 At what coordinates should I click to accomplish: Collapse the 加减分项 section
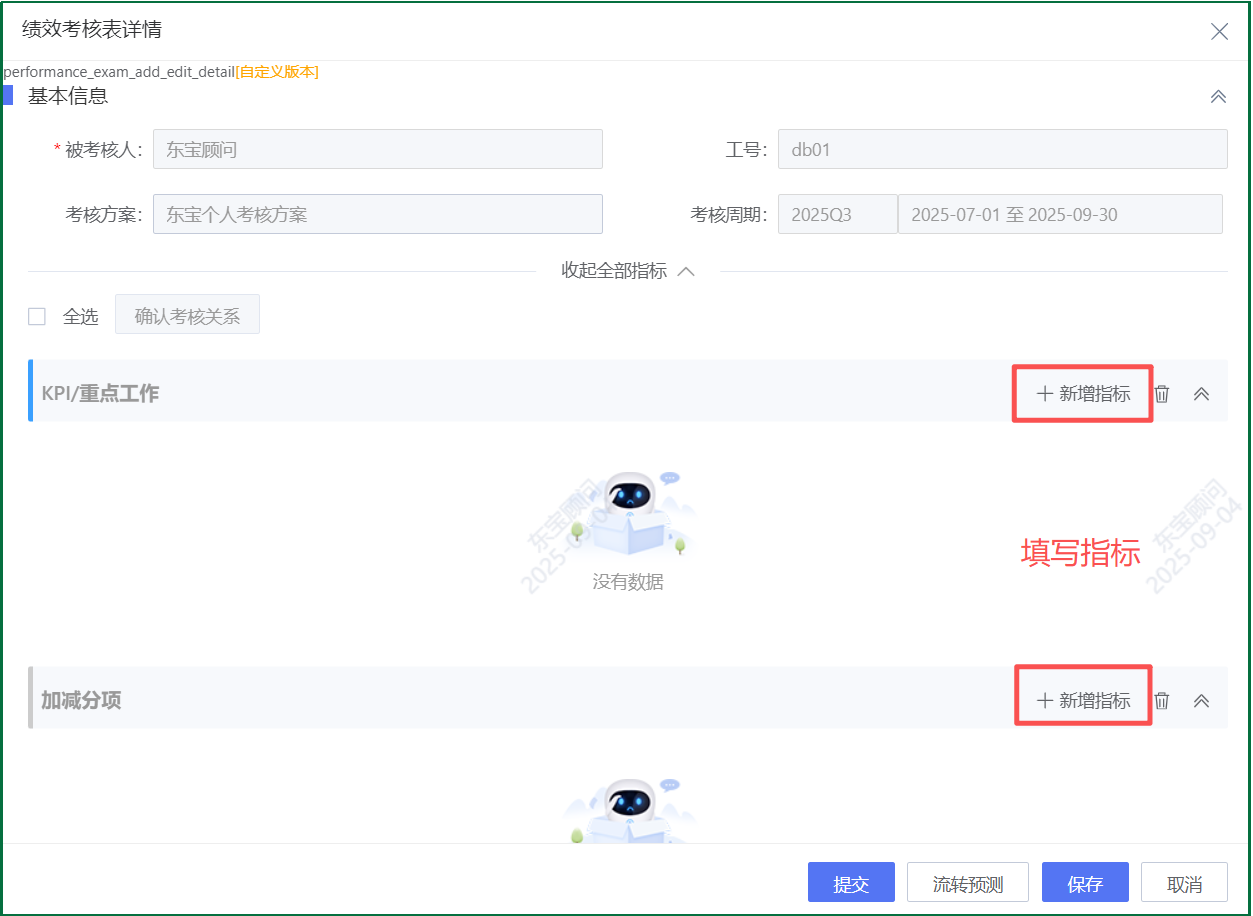click(x=1202, y=700)
